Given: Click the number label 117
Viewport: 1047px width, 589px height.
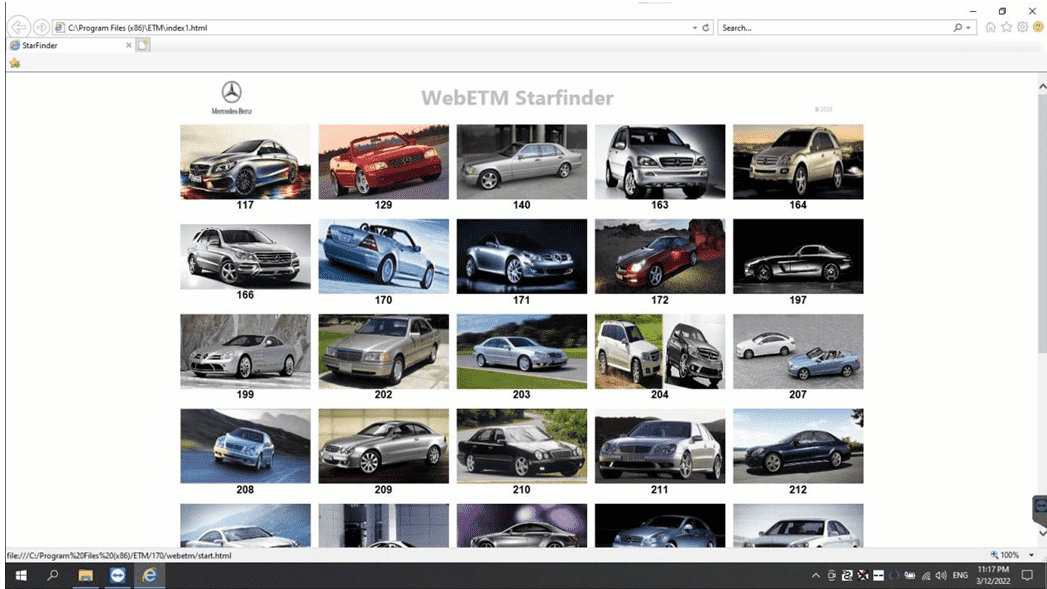Looking at the screenshot, I should 245,205.
